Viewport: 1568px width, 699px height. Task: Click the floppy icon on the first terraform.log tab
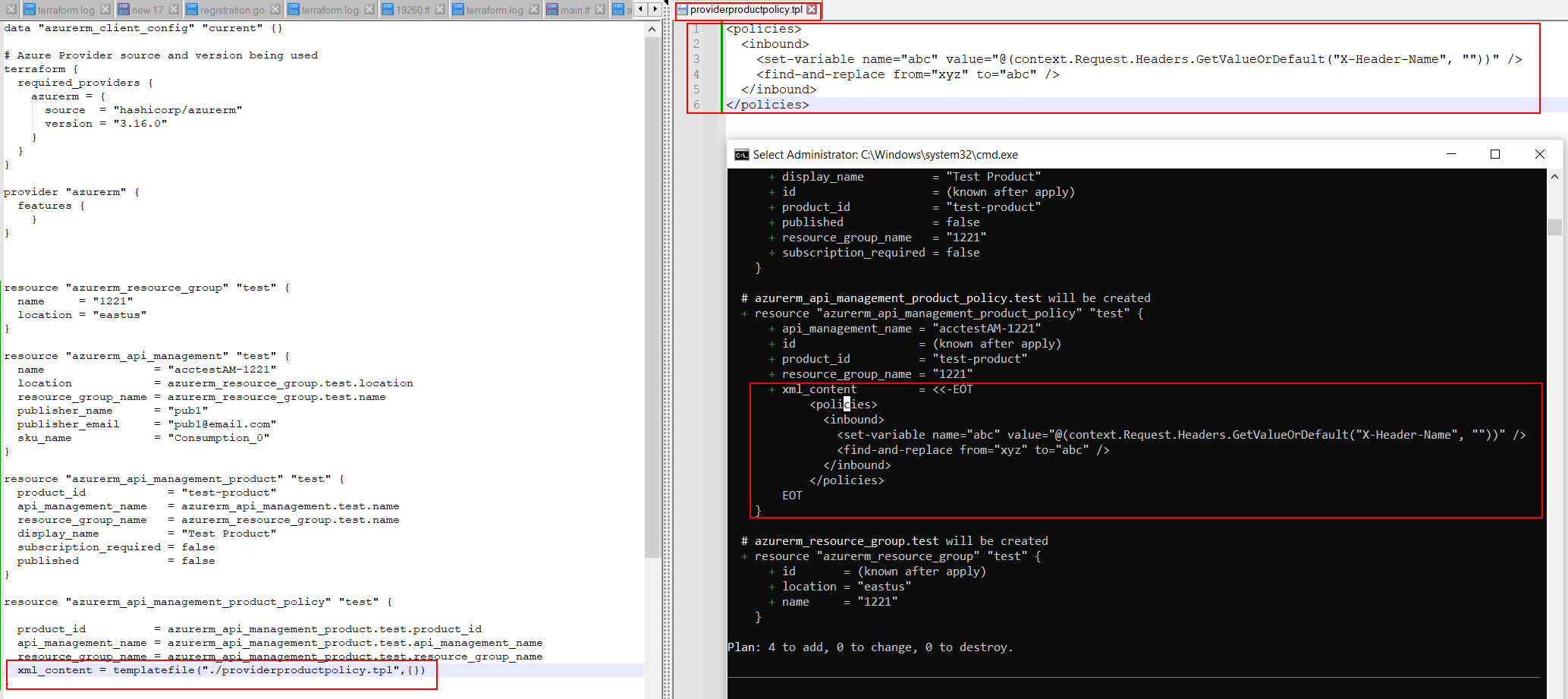[x=30, y=9]
